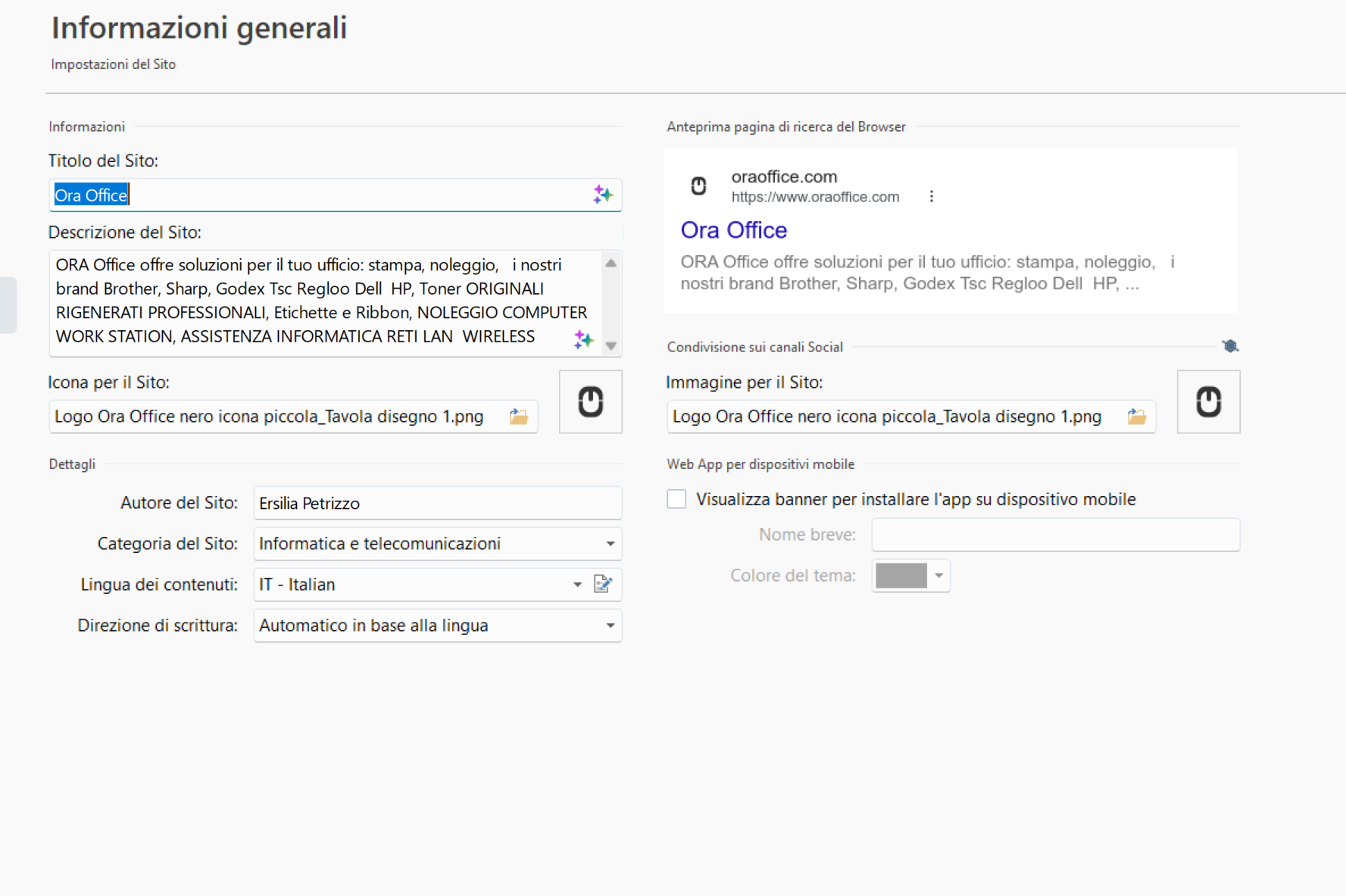Click the site icon preview thumbnail
Viewport: 1346px width, 896px height.
pos(591,401)
